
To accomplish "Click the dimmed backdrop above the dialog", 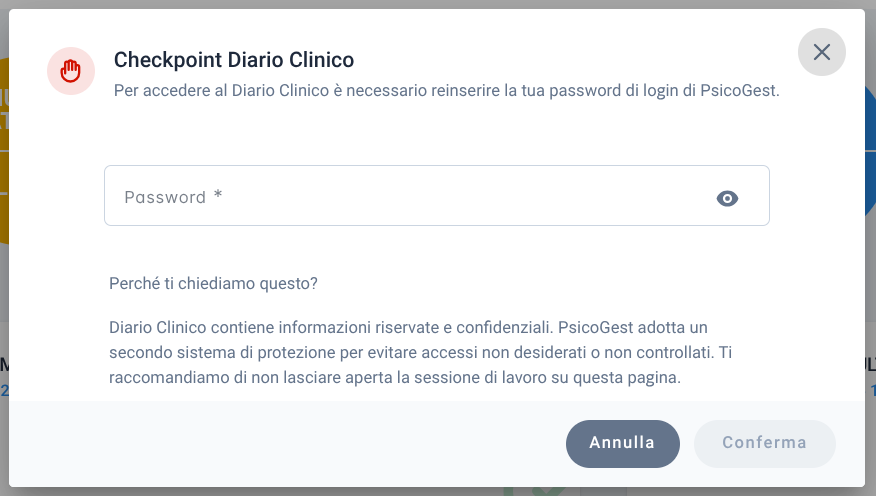I will click(438, 4).
